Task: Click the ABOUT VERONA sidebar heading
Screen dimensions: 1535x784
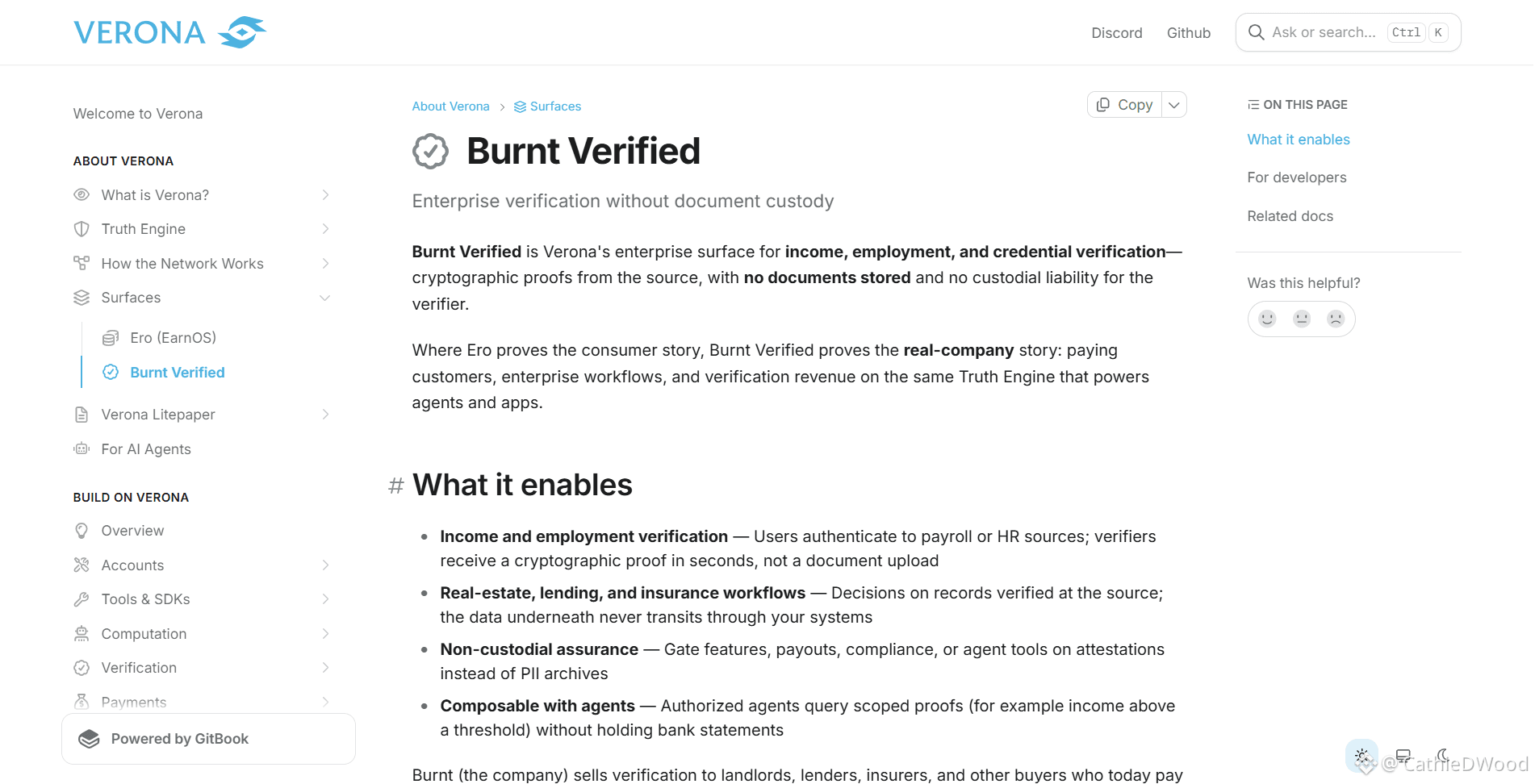Action: pos(123,161)
